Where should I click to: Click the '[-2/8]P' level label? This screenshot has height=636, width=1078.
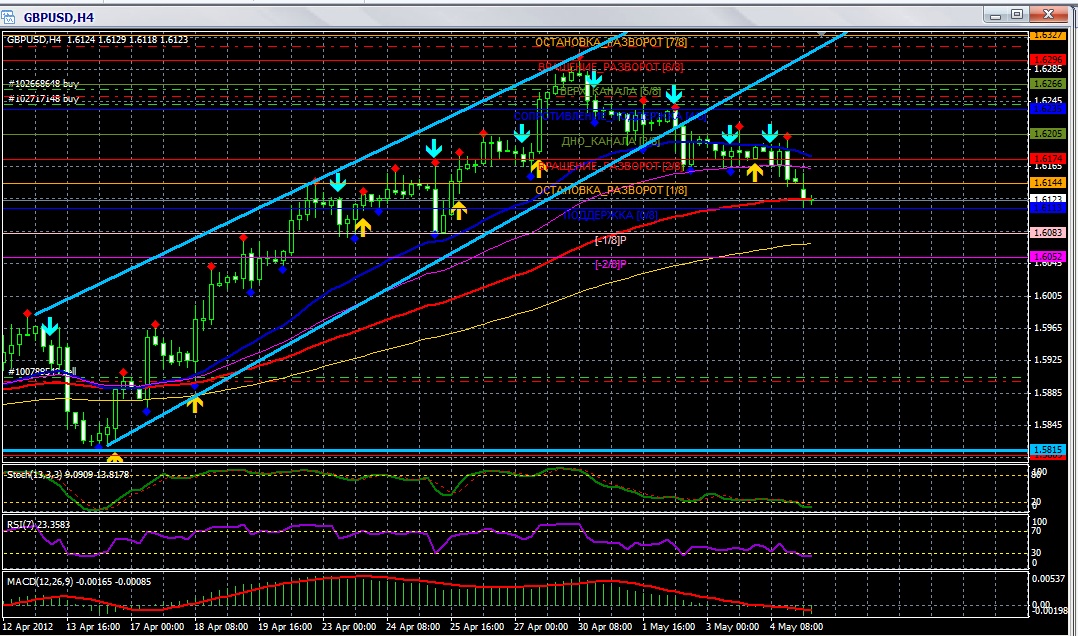tap(610, 264)
